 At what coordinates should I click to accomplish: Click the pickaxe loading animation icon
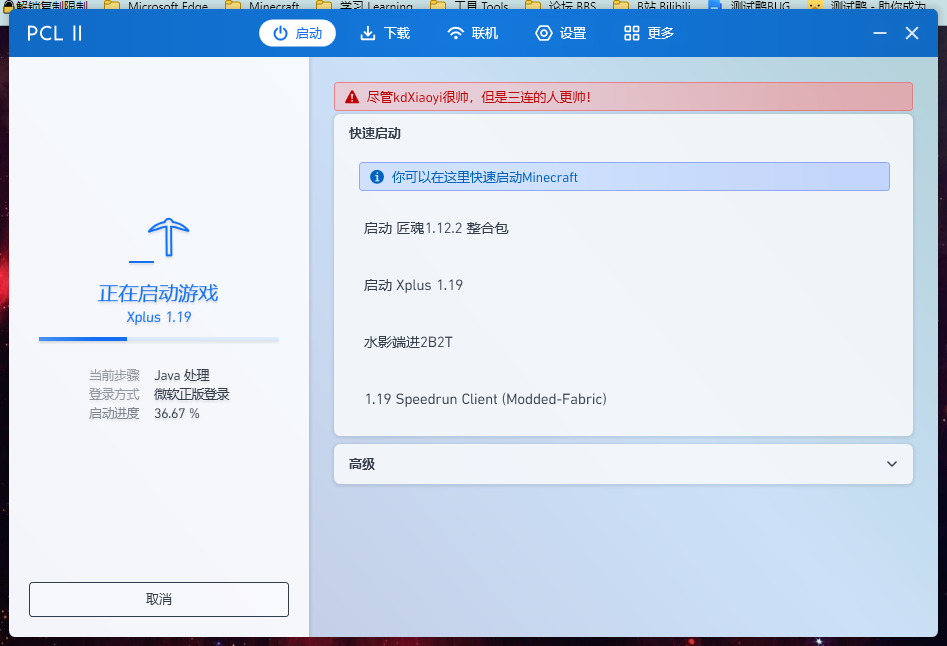pos(159,240)
